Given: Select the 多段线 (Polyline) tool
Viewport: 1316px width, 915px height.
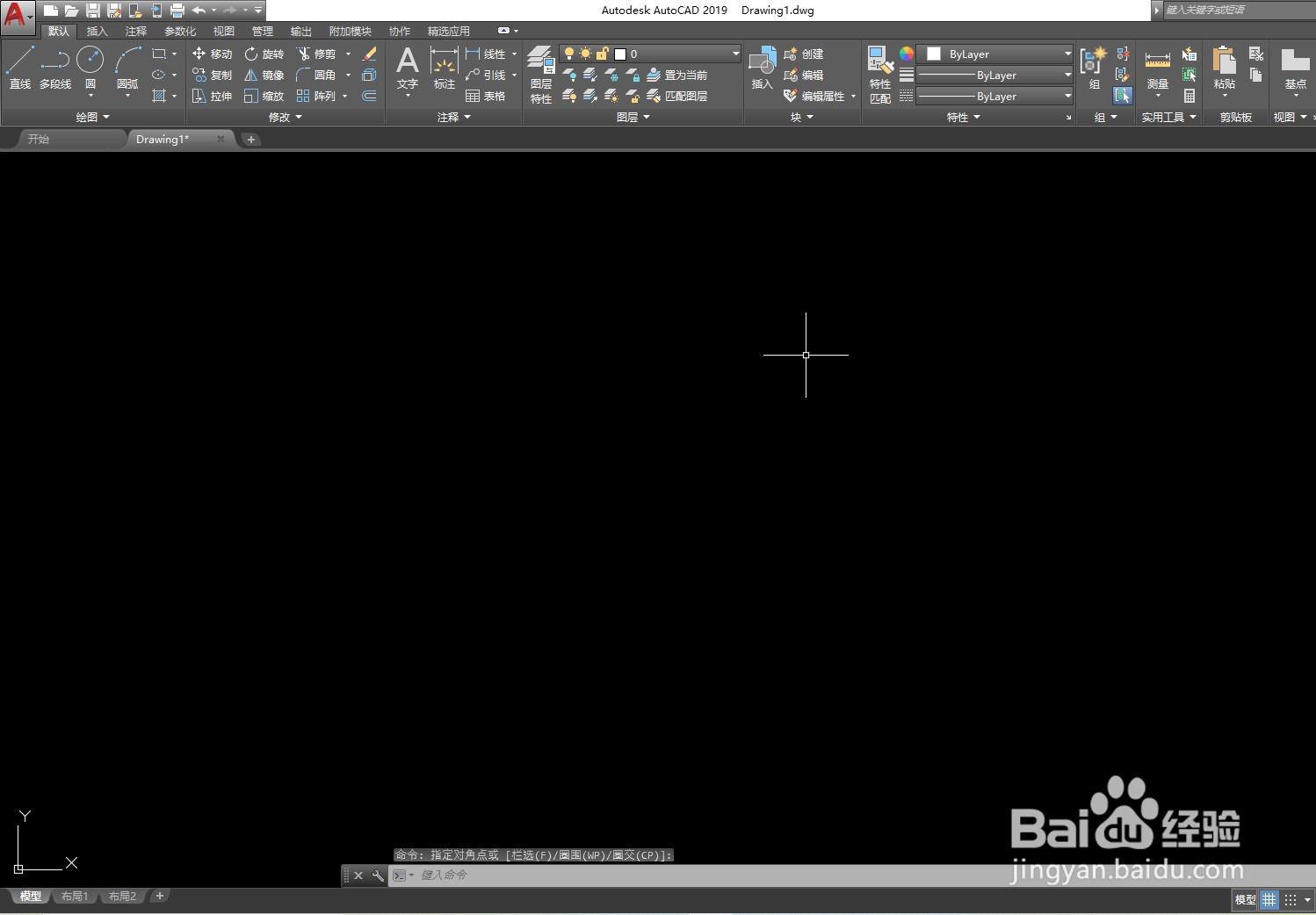Looking at the screenshot, I should [55, 68].
